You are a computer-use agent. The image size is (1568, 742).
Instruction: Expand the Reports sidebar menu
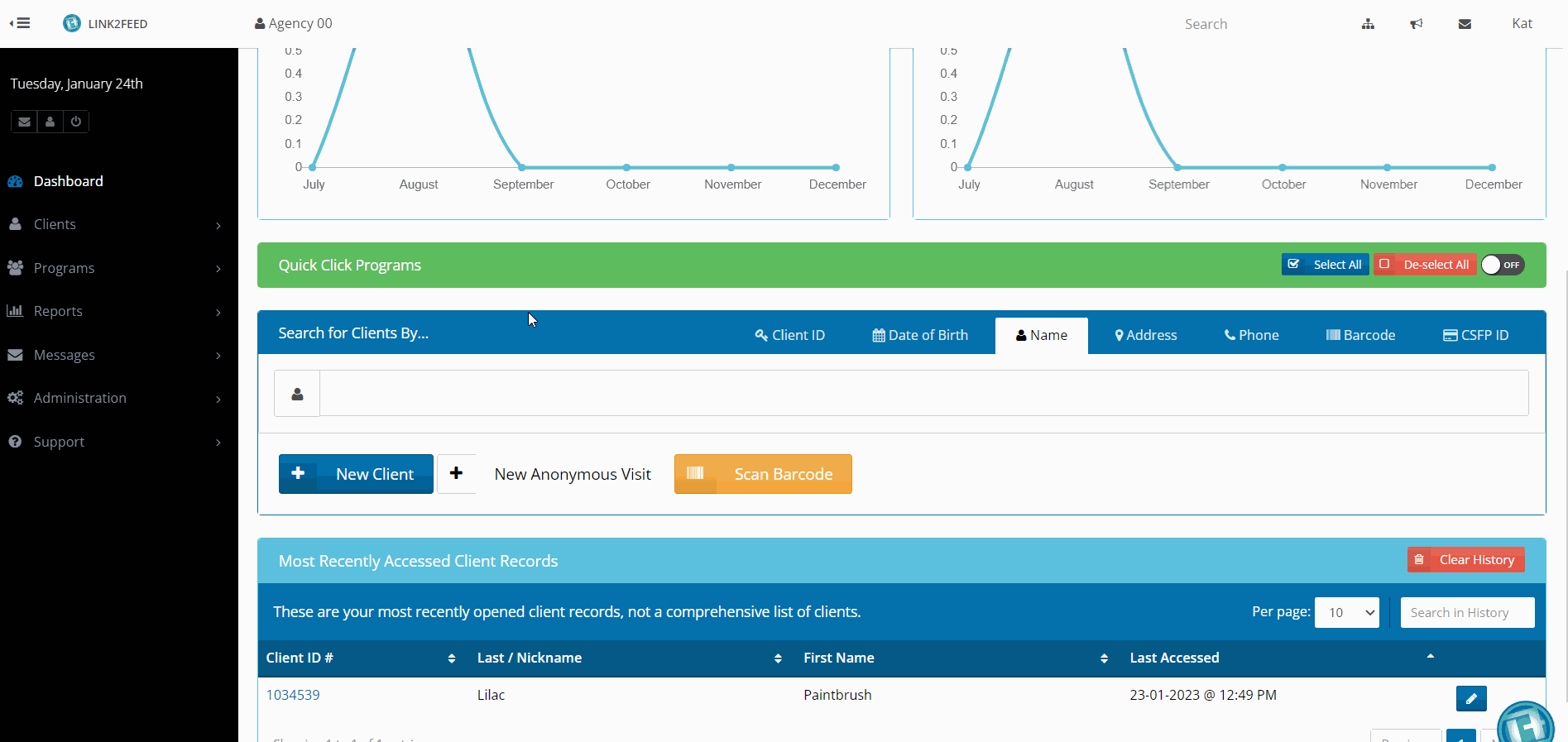(x=114, y=311)
